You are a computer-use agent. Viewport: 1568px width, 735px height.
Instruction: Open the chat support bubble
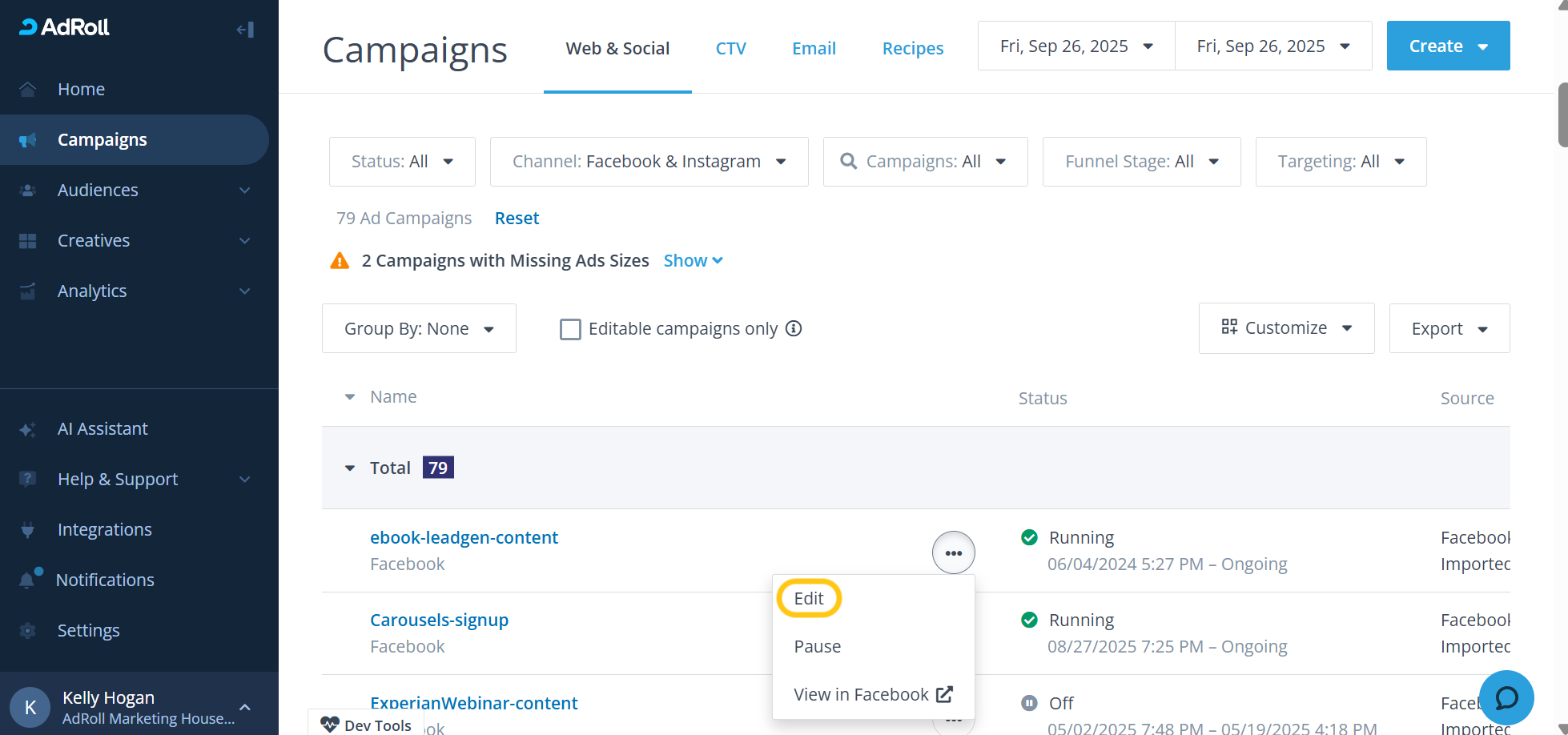coord(1506,697)
